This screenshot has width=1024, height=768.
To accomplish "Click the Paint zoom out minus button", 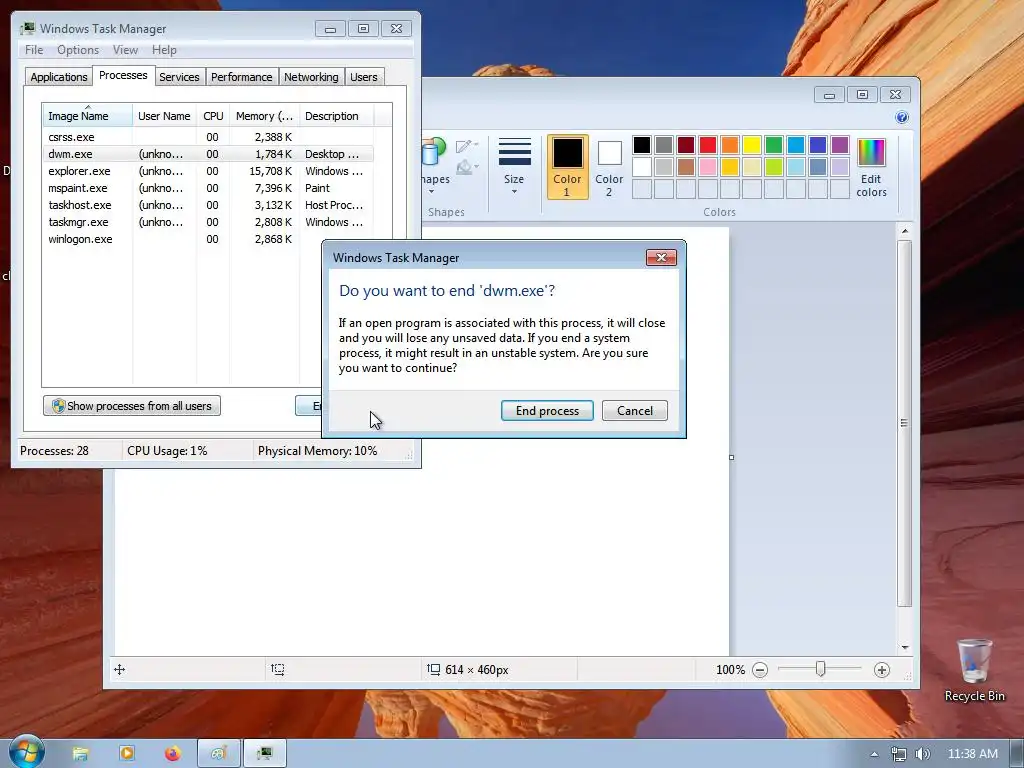I will click(760, 669).
